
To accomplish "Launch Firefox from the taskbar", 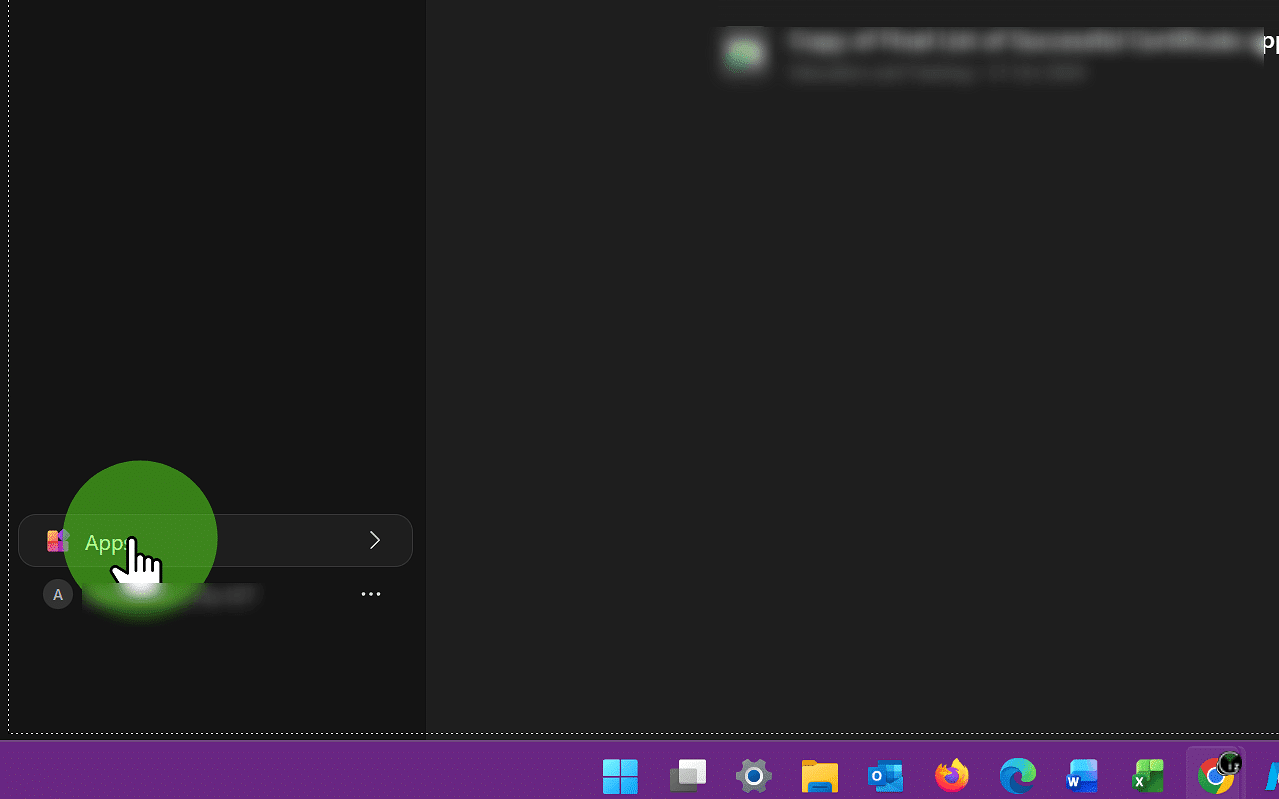I will (951, 775).
